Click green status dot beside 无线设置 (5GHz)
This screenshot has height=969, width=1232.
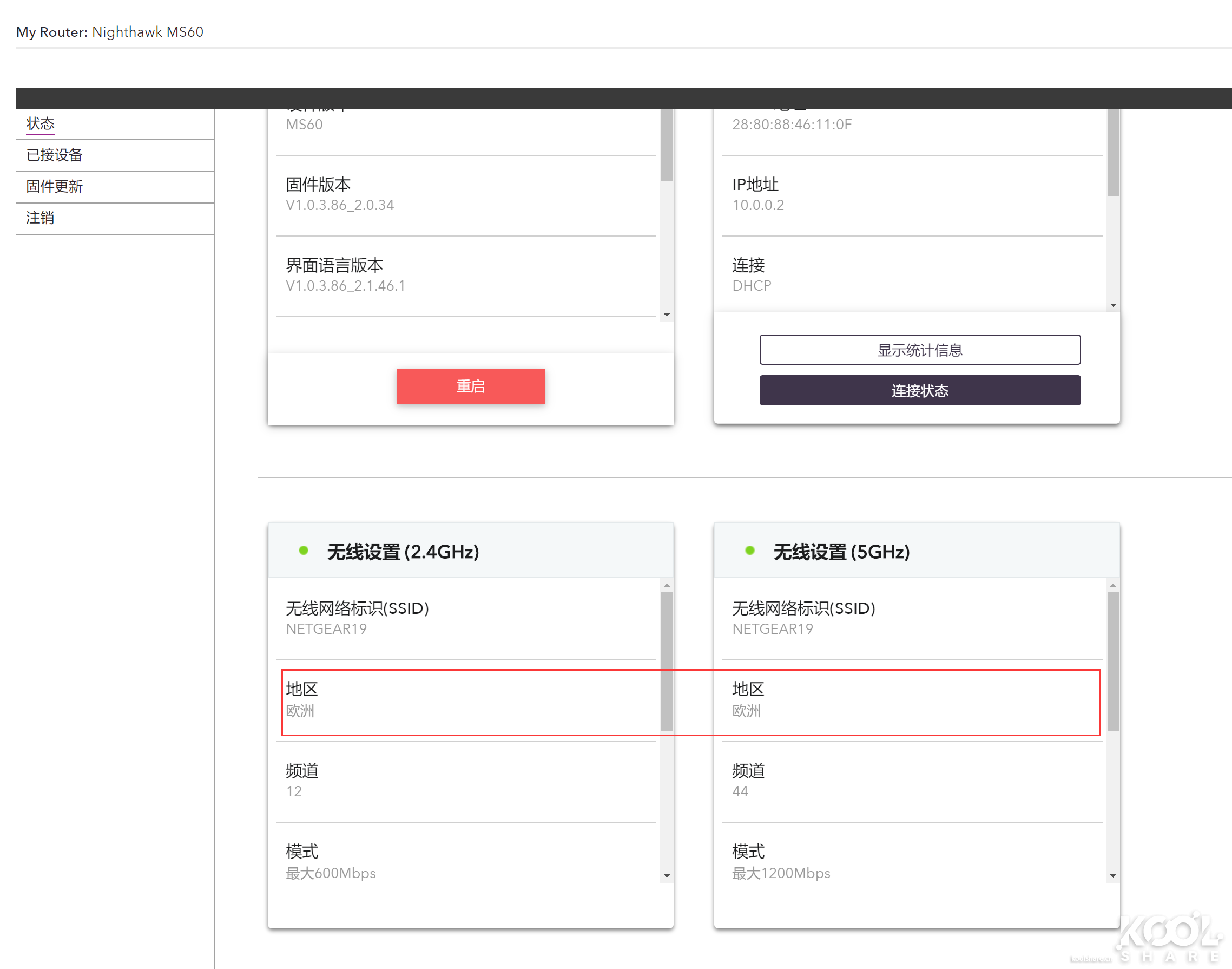click(749, 551)
